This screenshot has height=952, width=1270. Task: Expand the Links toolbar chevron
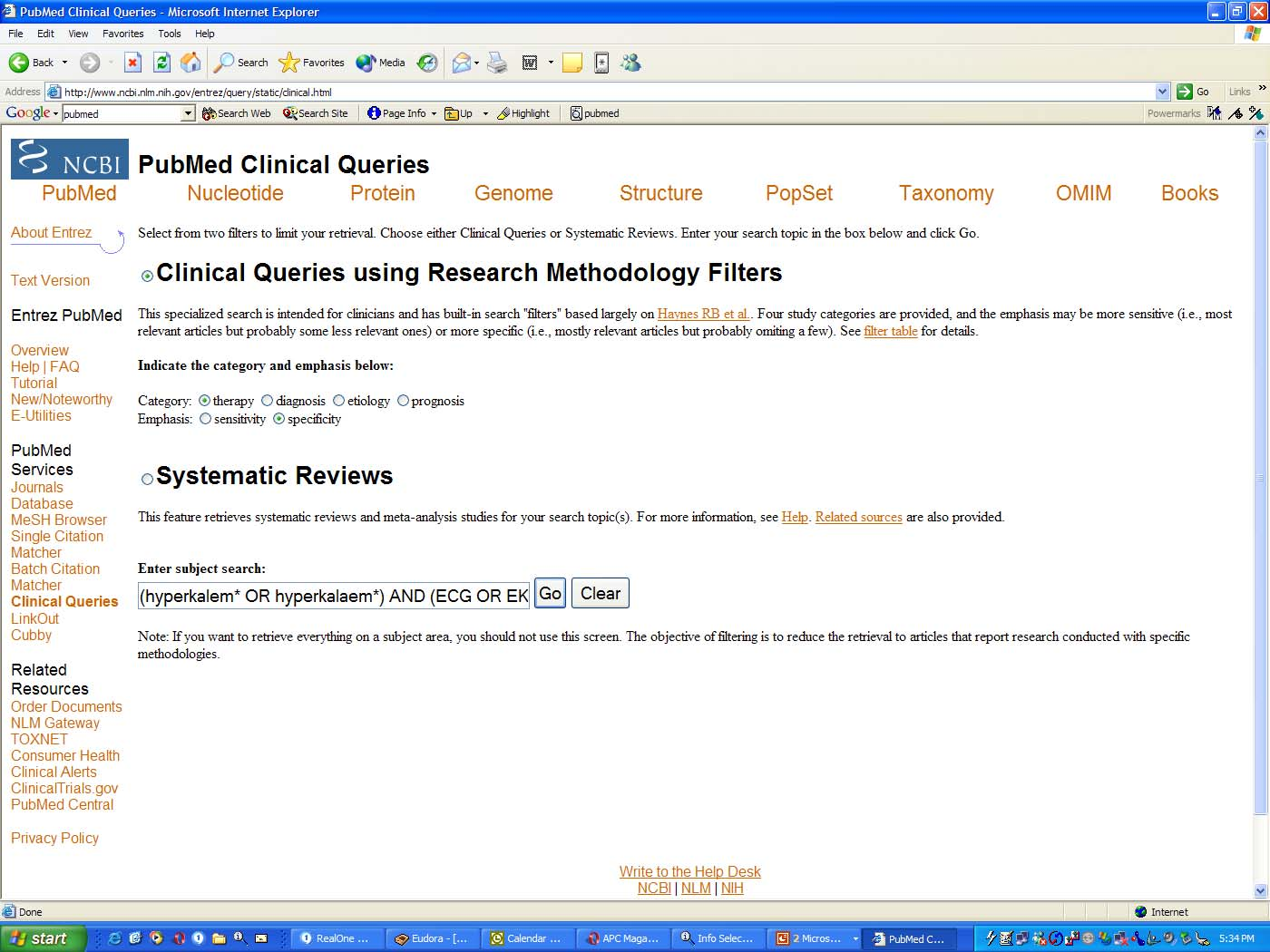tap(1262, 89)
